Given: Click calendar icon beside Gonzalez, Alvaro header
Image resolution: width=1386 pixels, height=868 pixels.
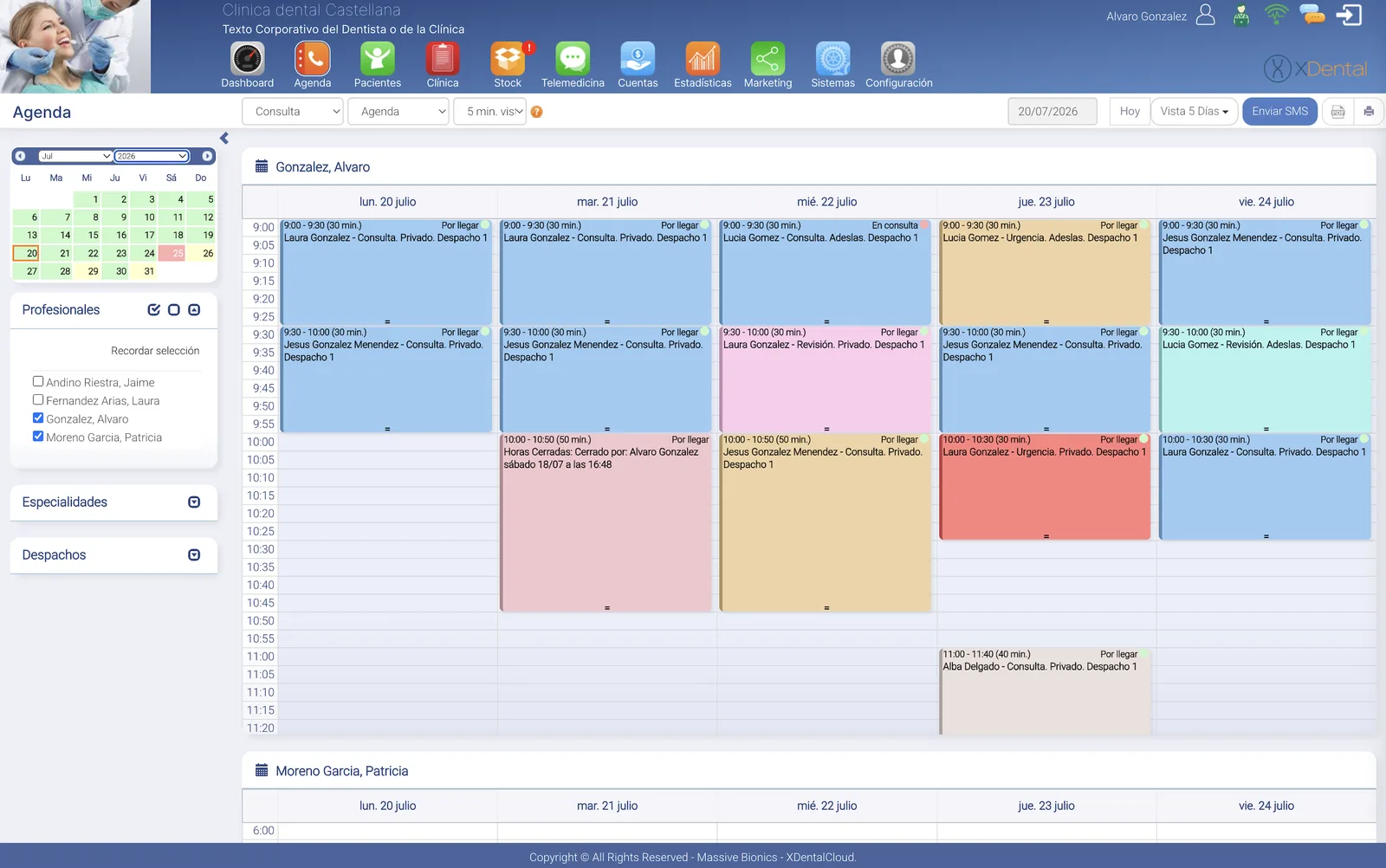Looking at the screenshot, I should click(x=262, y=166).
